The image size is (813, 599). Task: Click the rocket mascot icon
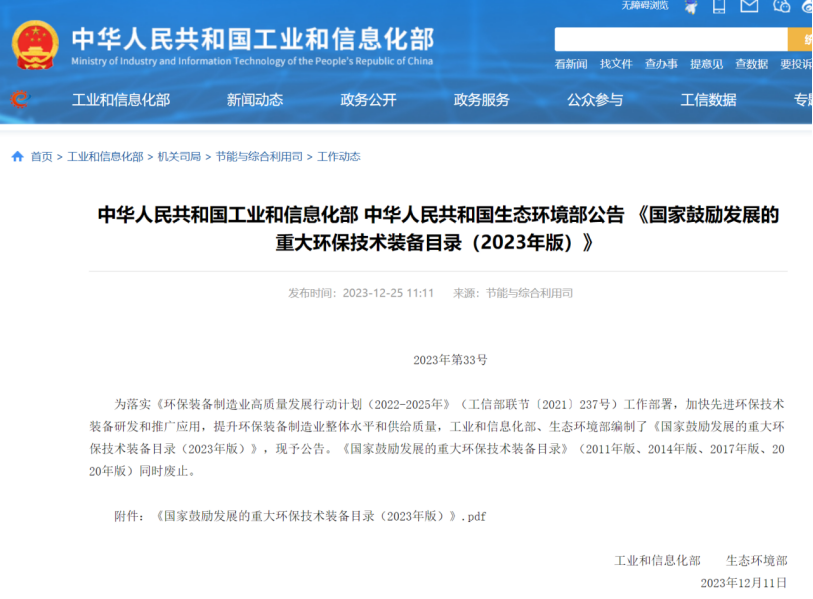[x=691, y=7]
